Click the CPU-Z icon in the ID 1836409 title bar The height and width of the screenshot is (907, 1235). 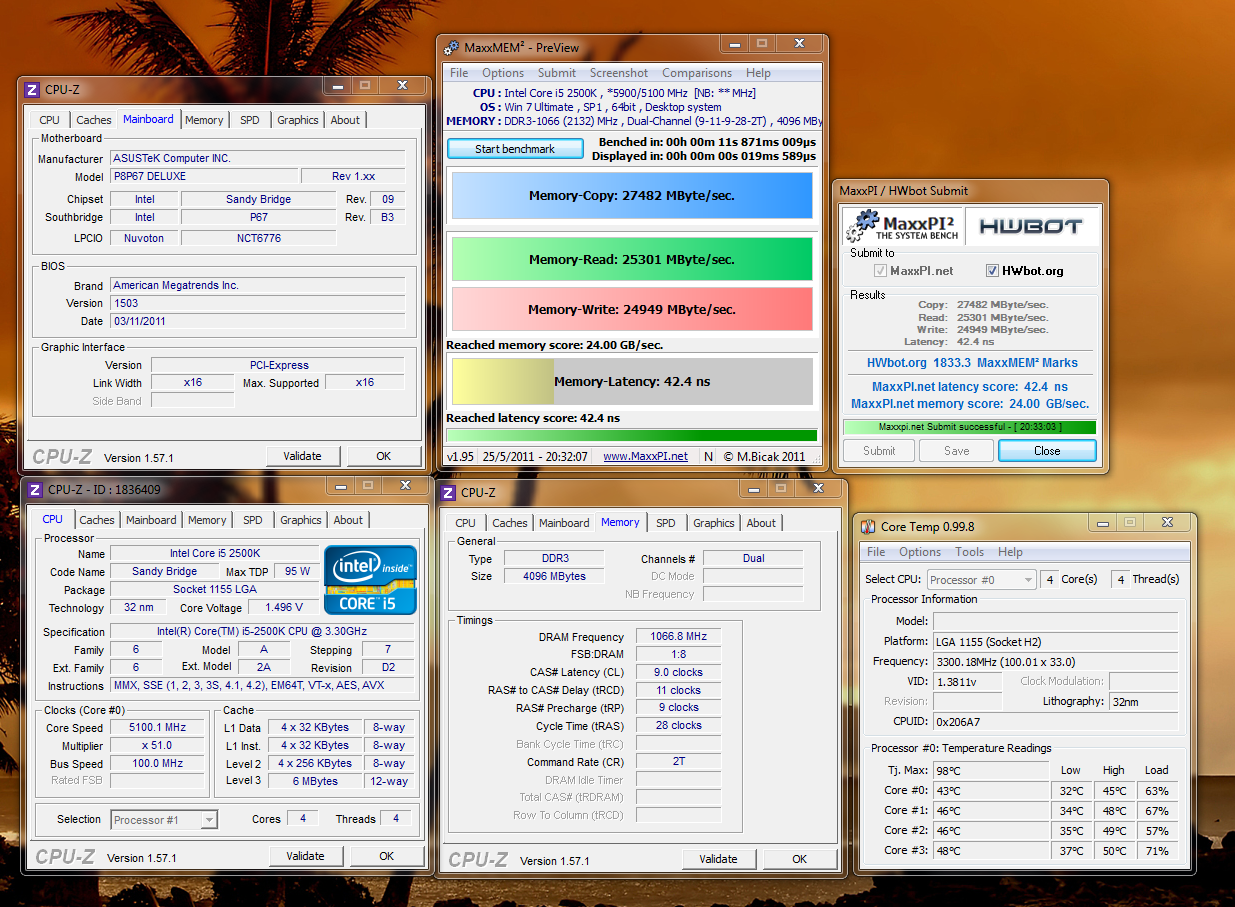click(x=35, y=489)
